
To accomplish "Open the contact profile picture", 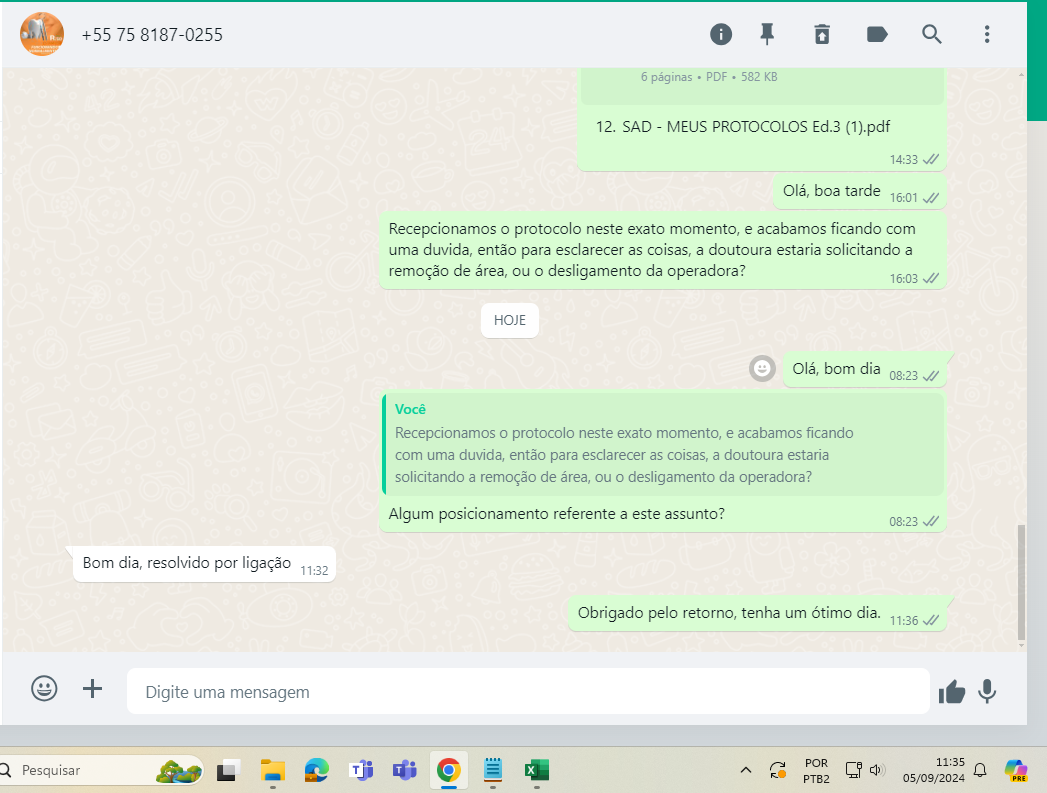I will [42, 34].
